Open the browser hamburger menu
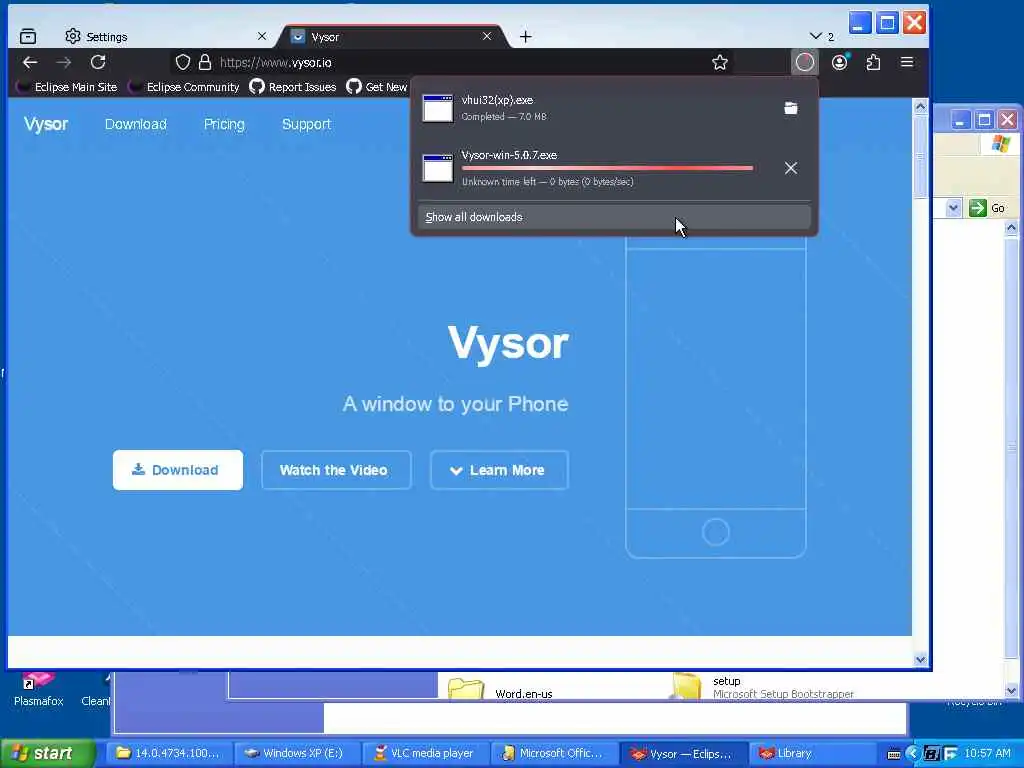The height and width of the screenshot is (768, 1024). pyautogui.click(x=907, y=62)
